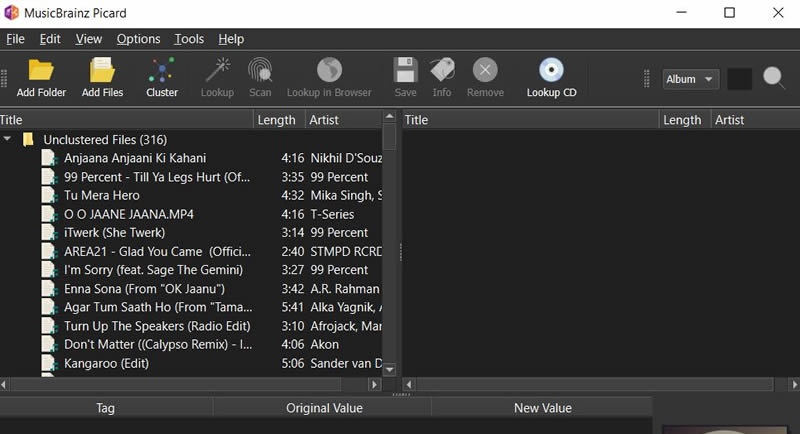Click Lookup in Browser globe icon
The height and width of the screenshot is (434, 800).
(x=329, y=70)
